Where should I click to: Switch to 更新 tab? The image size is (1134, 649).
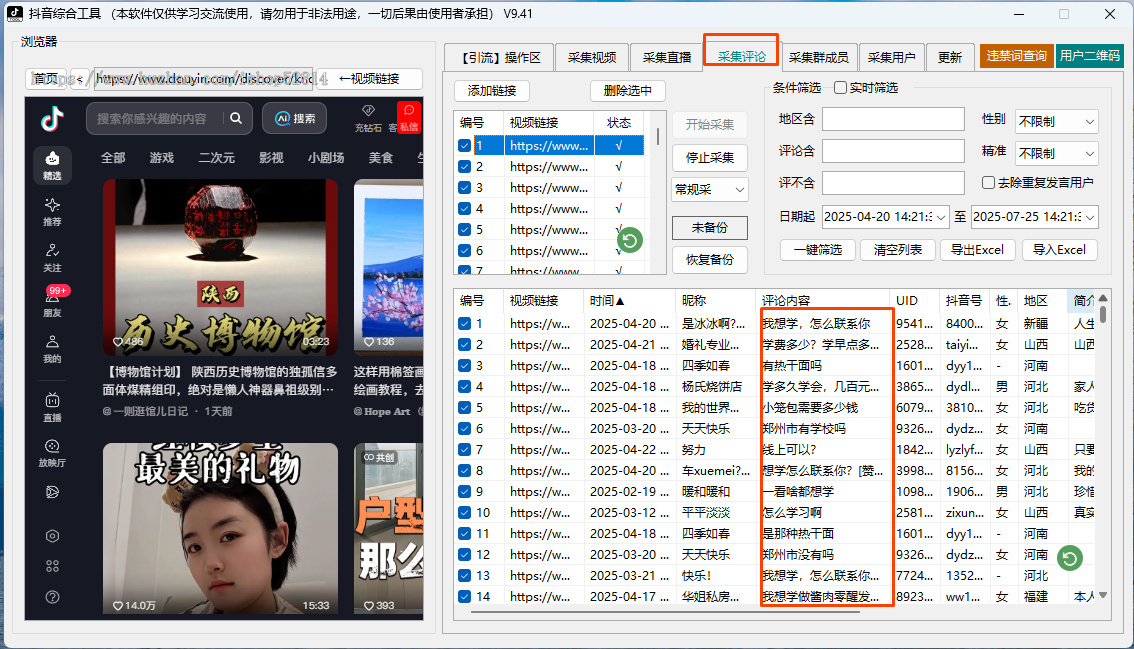(x=950, y=57)
